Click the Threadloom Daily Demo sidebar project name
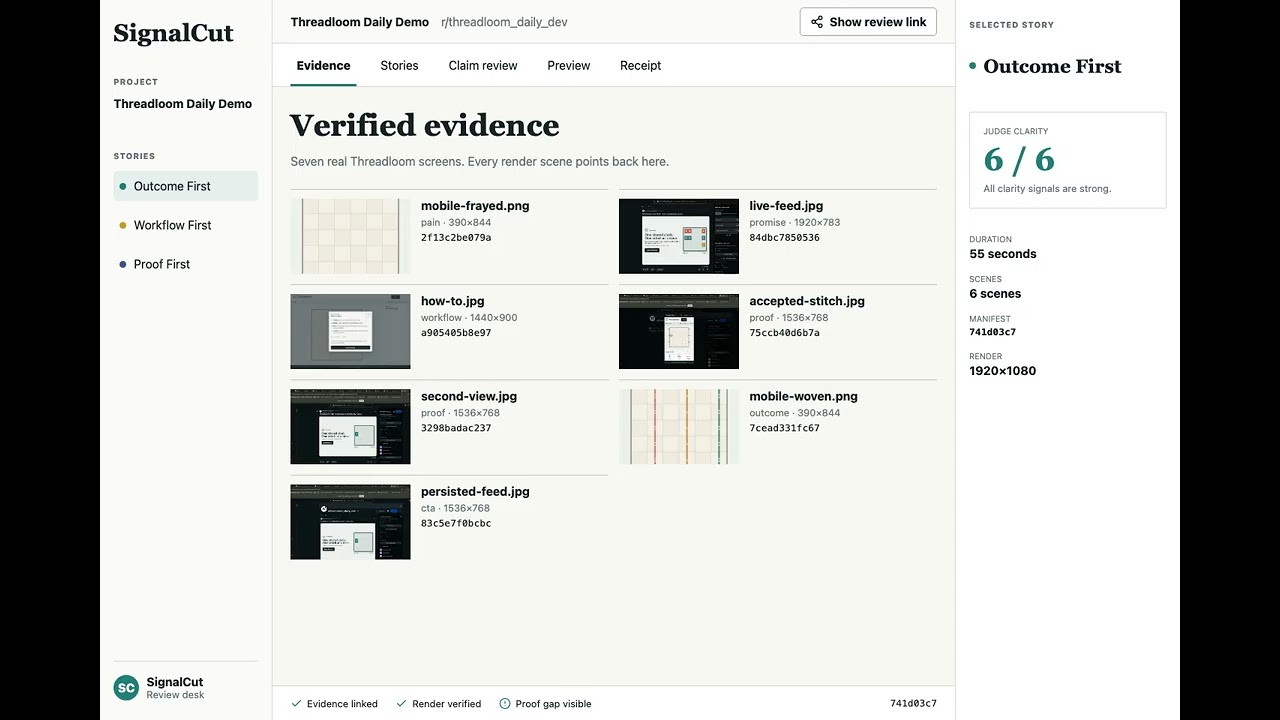This screenshot has height=720, width=1280. click(x=183, y=104)
